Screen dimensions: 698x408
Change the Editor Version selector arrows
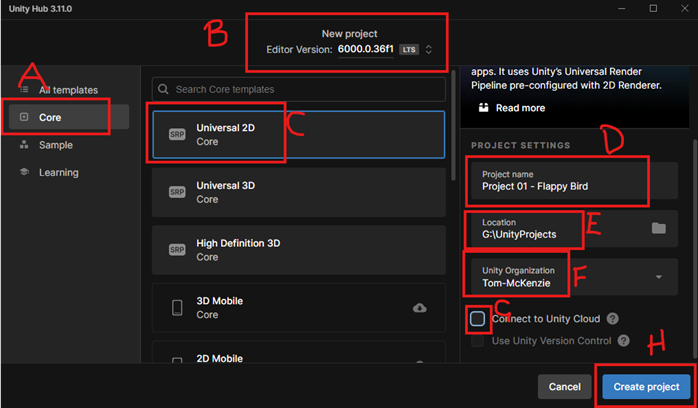[429, 49]
